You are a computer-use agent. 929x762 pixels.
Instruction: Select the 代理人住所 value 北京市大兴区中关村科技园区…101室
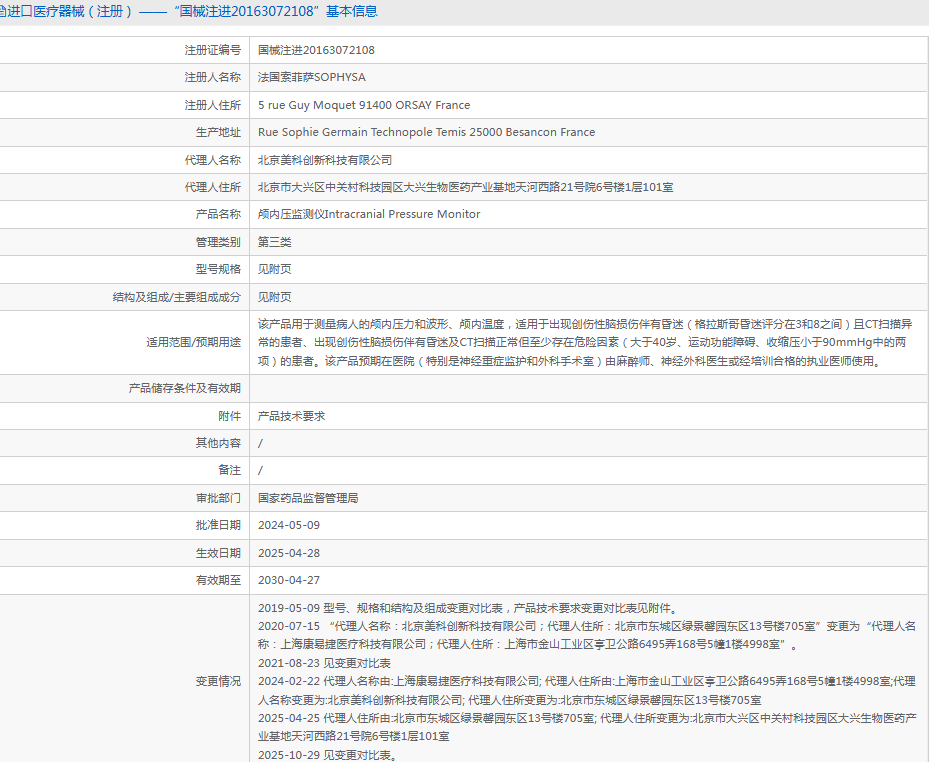465,187
